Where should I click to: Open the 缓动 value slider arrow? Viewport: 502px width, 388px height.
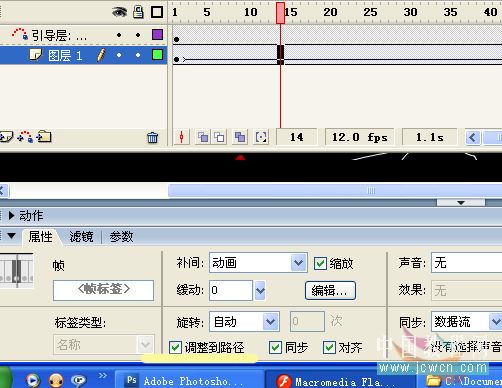[x=260, y=290]
